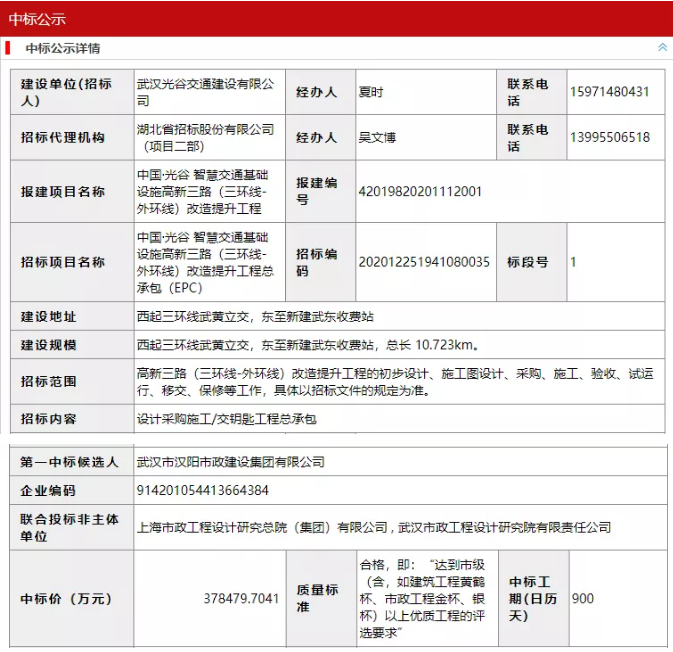Screen dimensions: 673x652
Task: Select the 中标公示详情 section heading
Action: pyautogui.click(x=63, y=49)
